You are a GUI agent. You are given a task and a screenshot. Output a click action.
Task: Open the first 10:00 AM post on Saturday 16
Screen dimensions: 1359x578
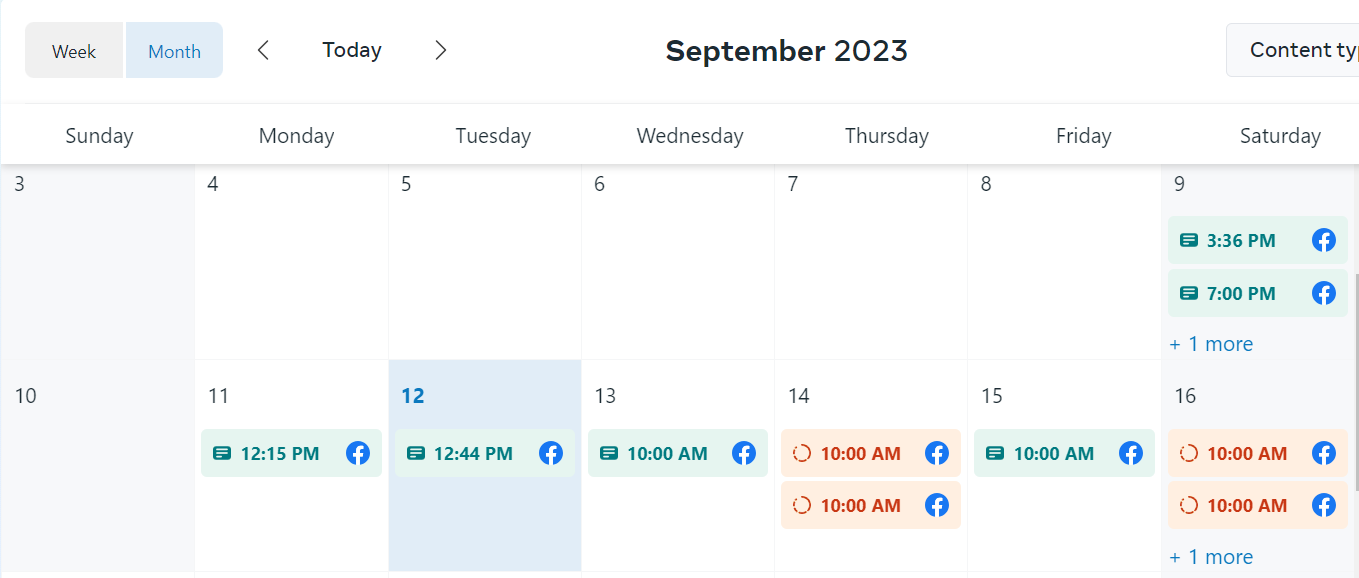point(1246,453)
